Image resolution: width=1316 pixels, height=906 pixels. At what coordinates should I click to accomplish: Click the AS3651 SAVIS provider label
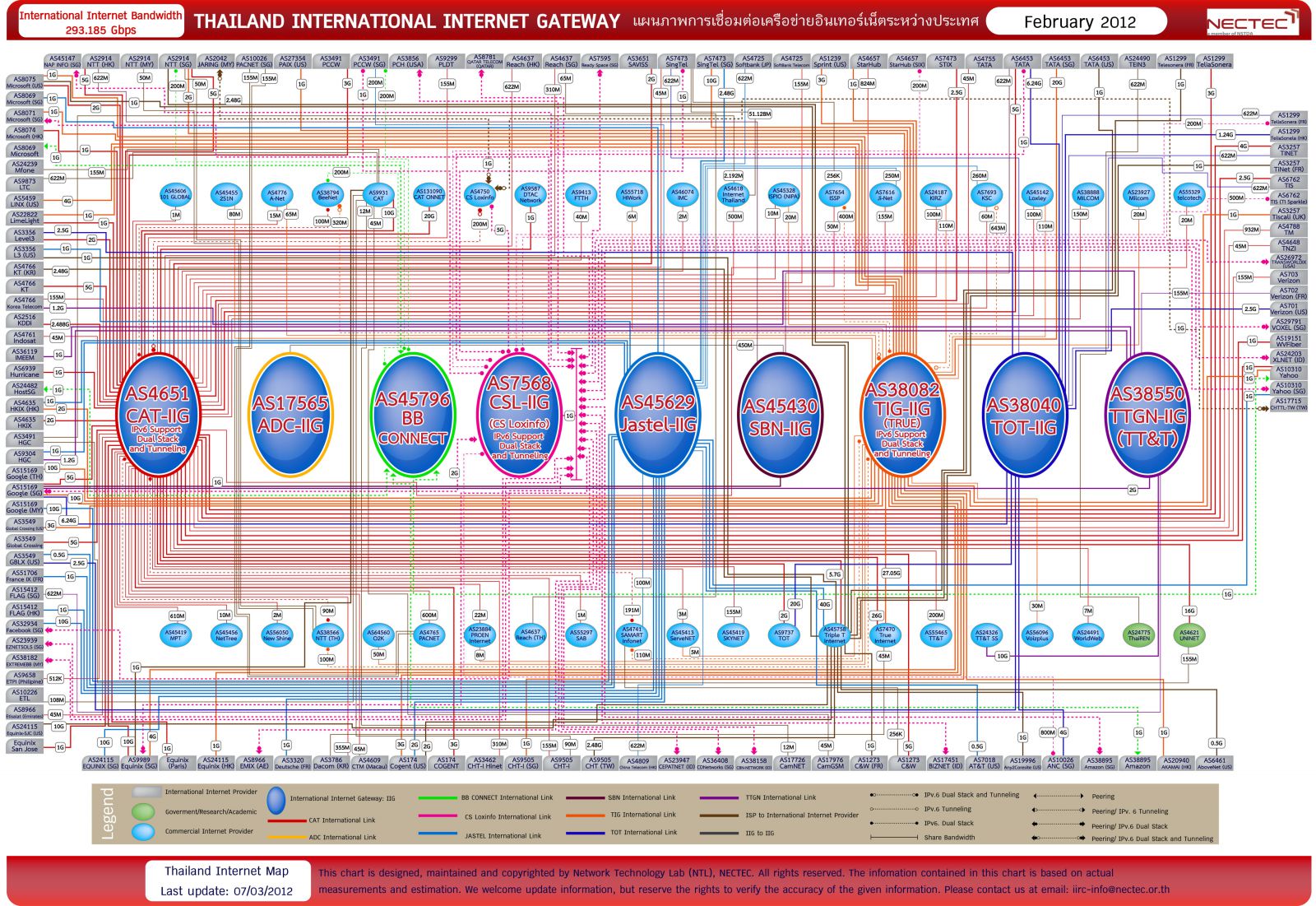(638, 62)
